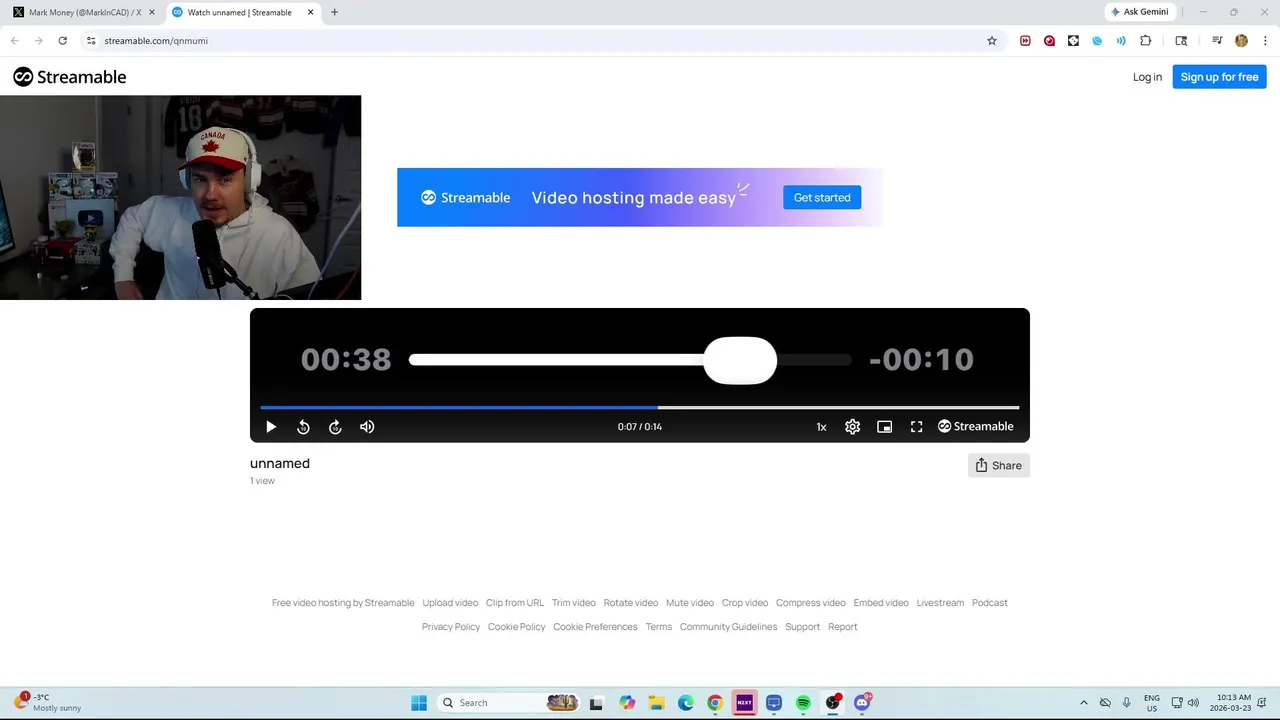Click the address bar URL field
The image size is (1280, 720).
coord(540,41)
